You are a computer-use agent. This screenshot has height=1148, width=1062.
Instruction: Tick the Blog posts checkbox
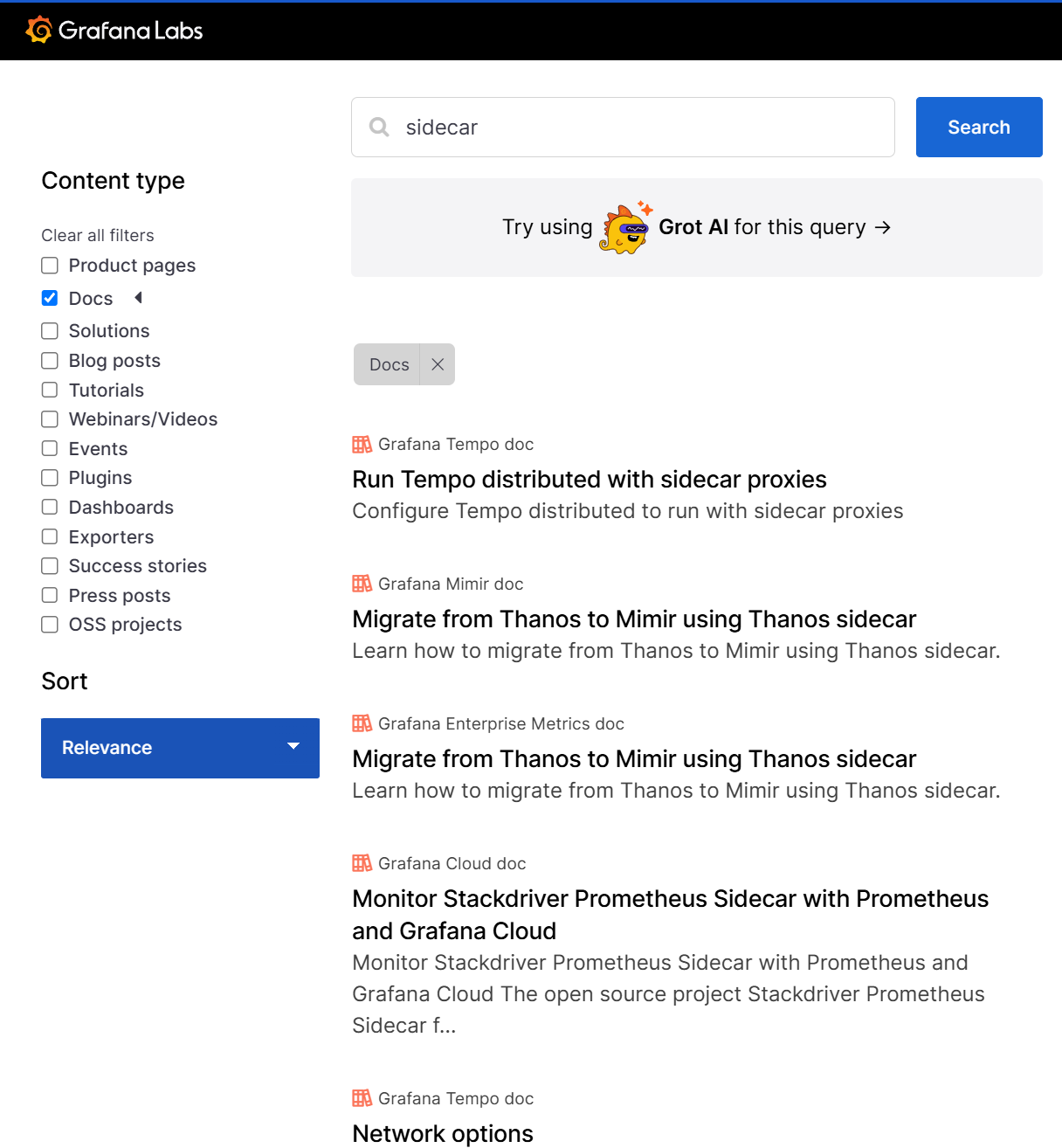50,361
